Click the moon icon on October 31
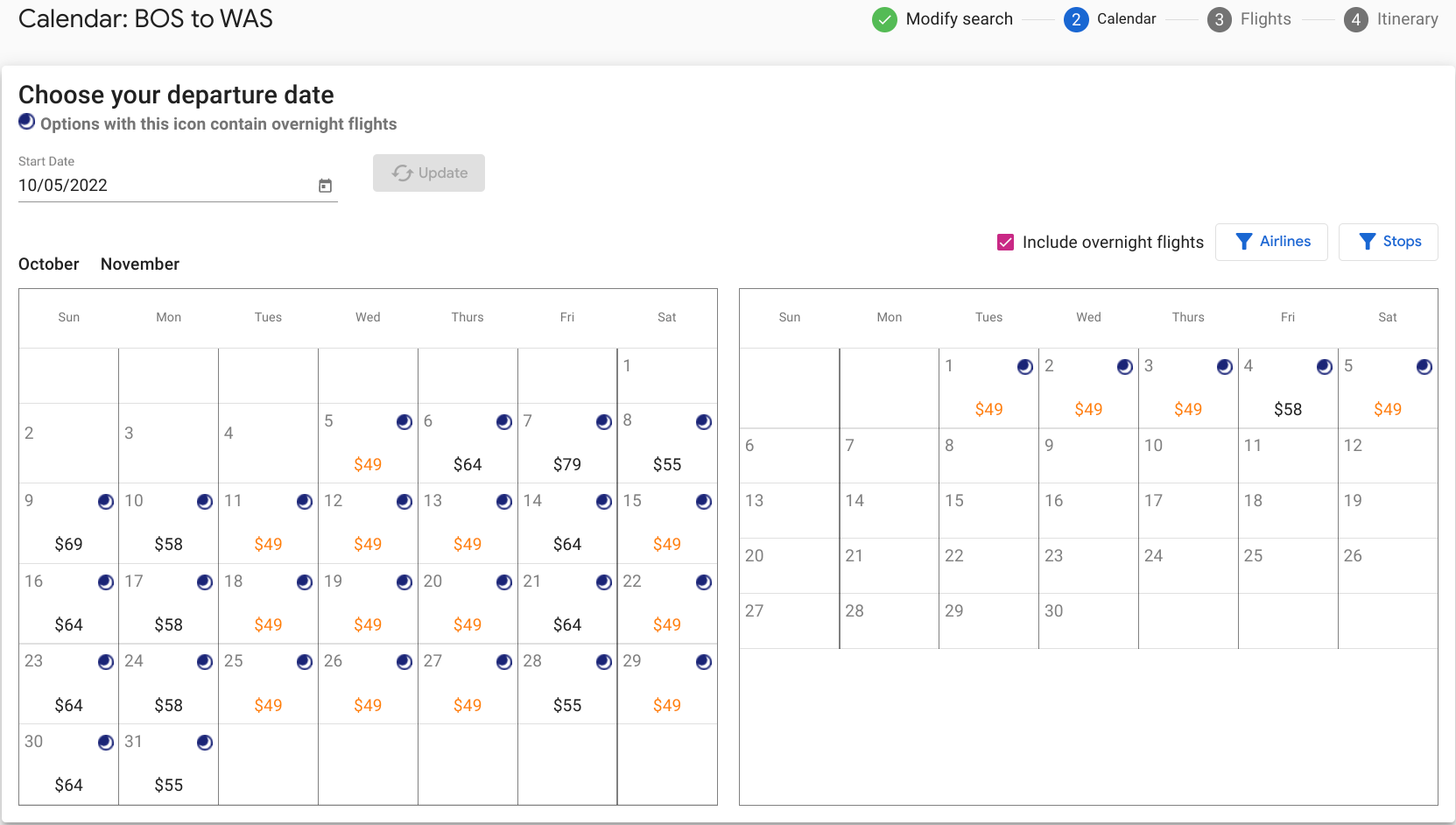1456x825 pixels. [205, 743]
